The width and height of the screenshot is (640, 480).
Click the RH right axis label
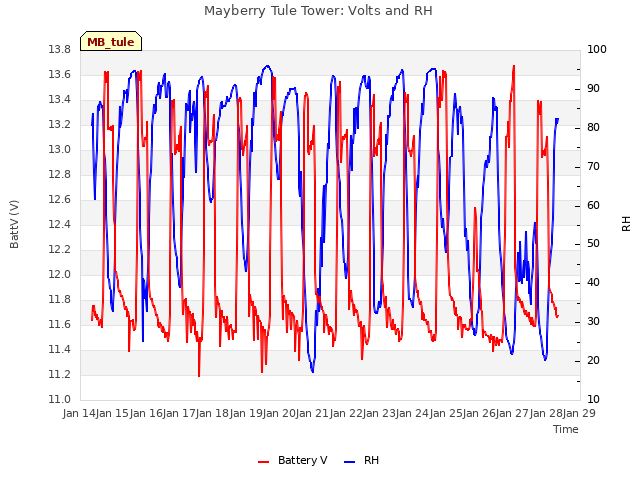(626, 224)
